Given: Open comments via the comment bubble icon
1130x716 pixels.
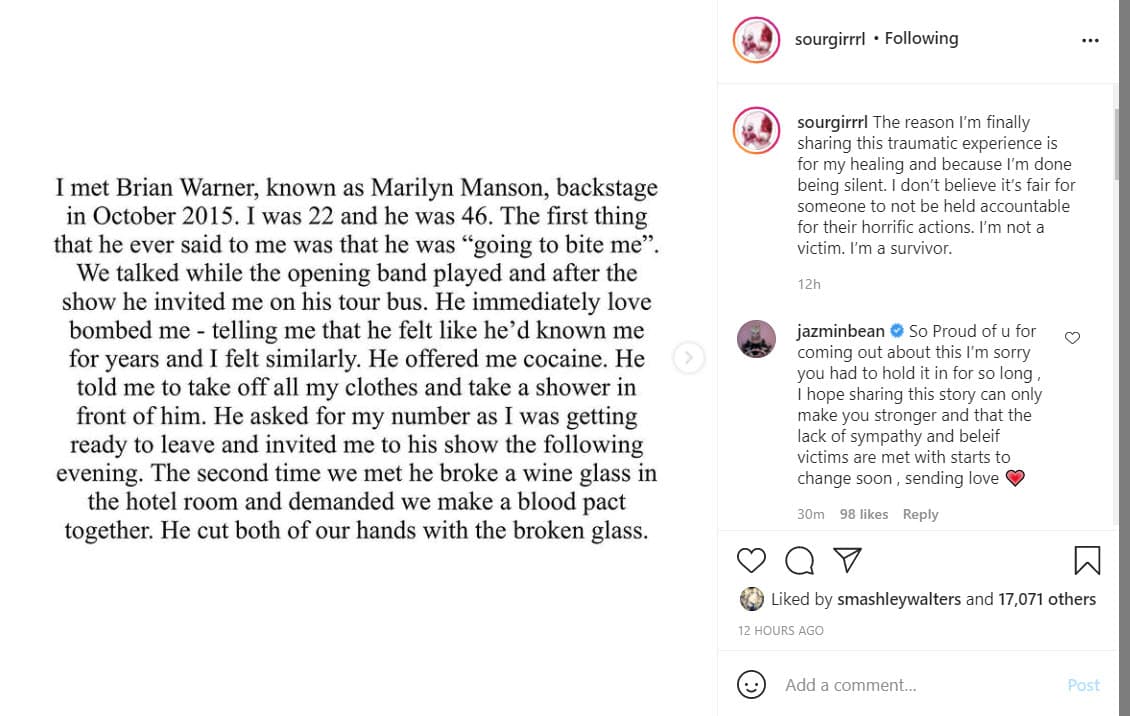Looking at the screenshot, I should pyautogui.click(x=799, y=560).
